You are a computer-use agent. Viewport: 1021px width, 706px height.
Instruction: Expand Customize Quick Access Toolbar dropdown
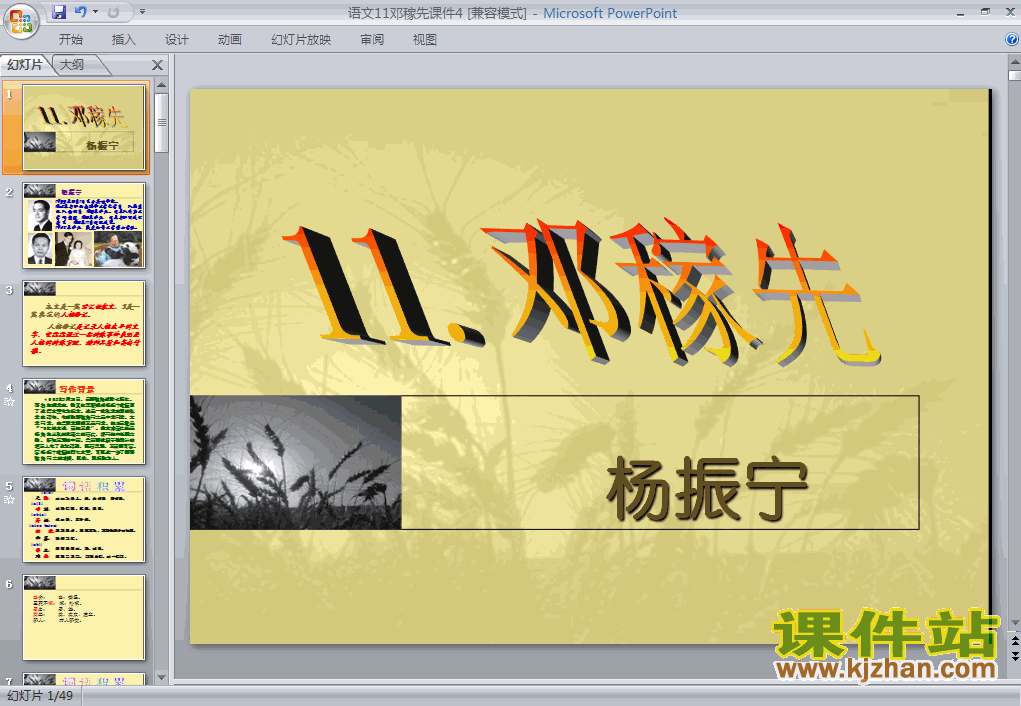coord(142,12)
